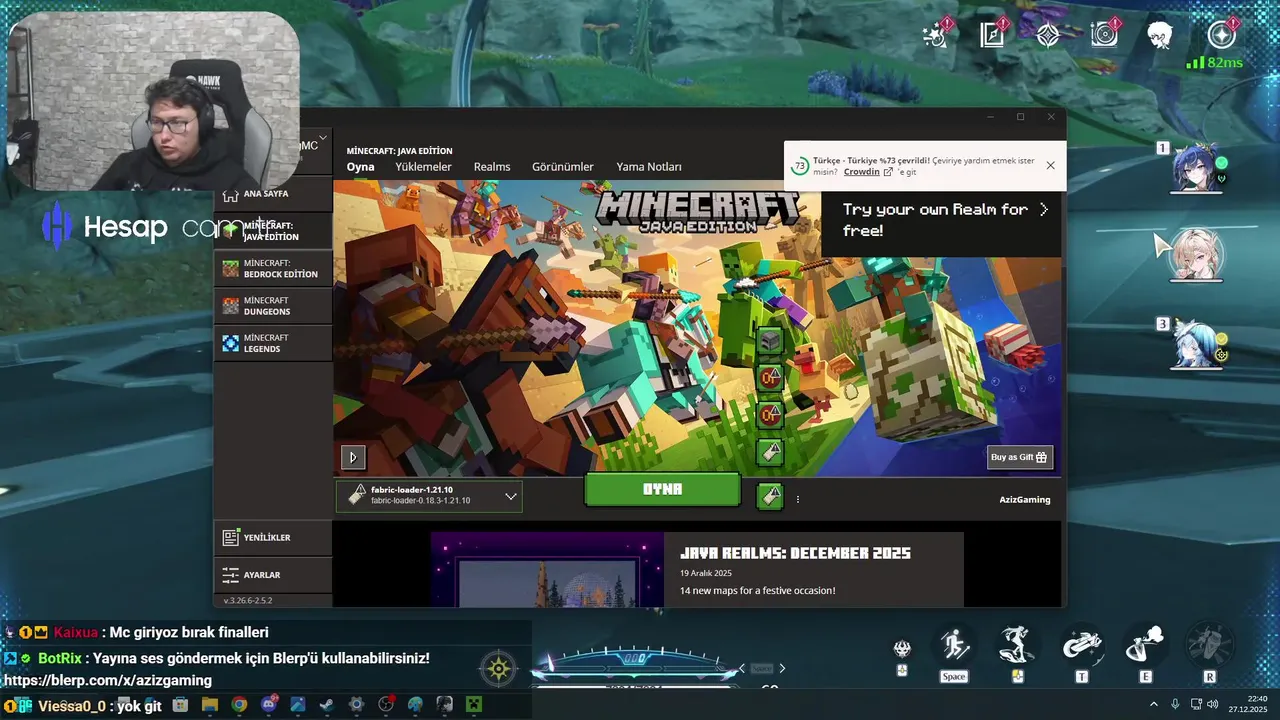Open the game record disc icon

point(1104,35)
